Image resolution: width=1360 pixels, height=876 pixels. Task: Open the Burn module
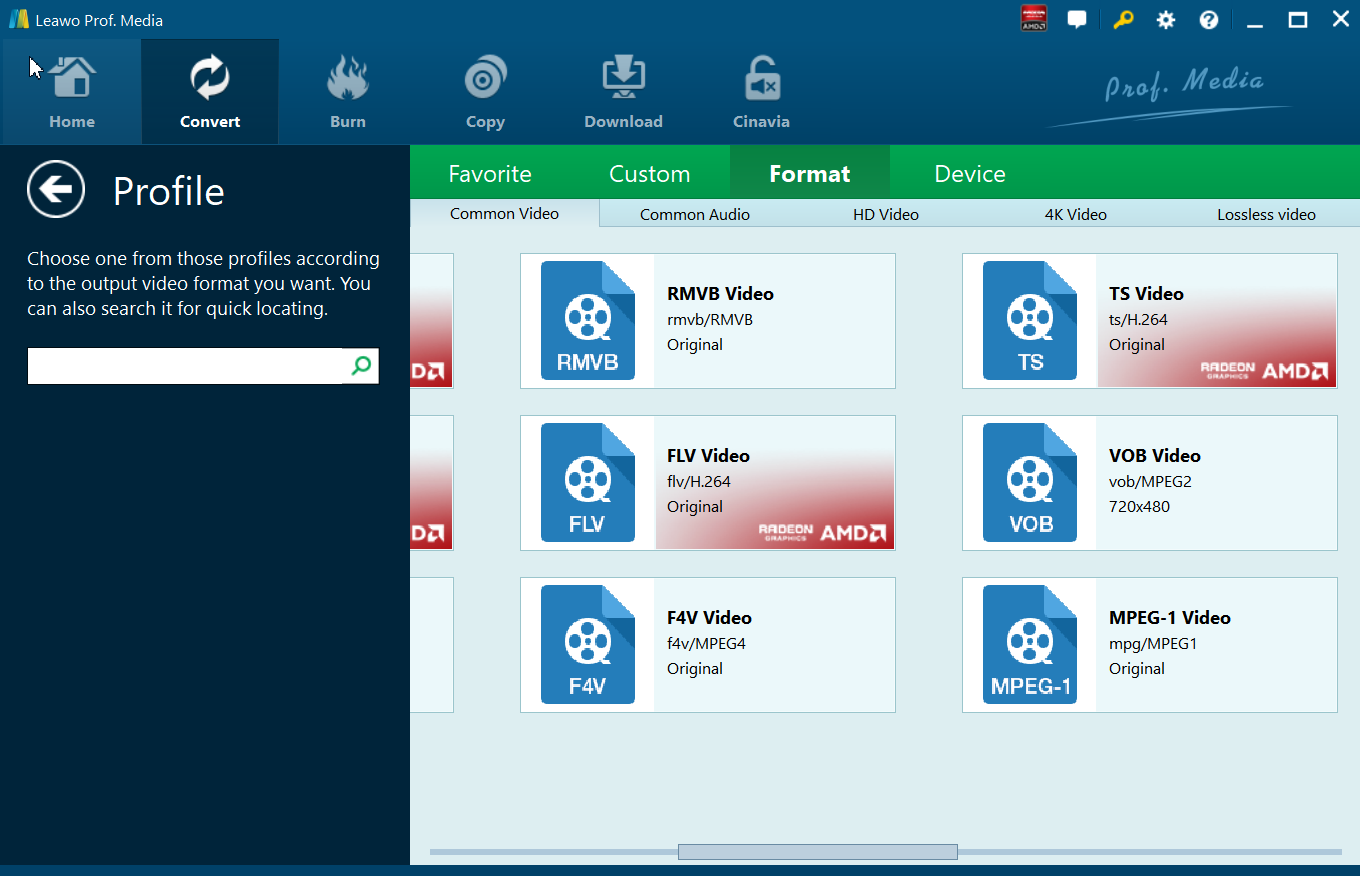(x=348, y=93)
